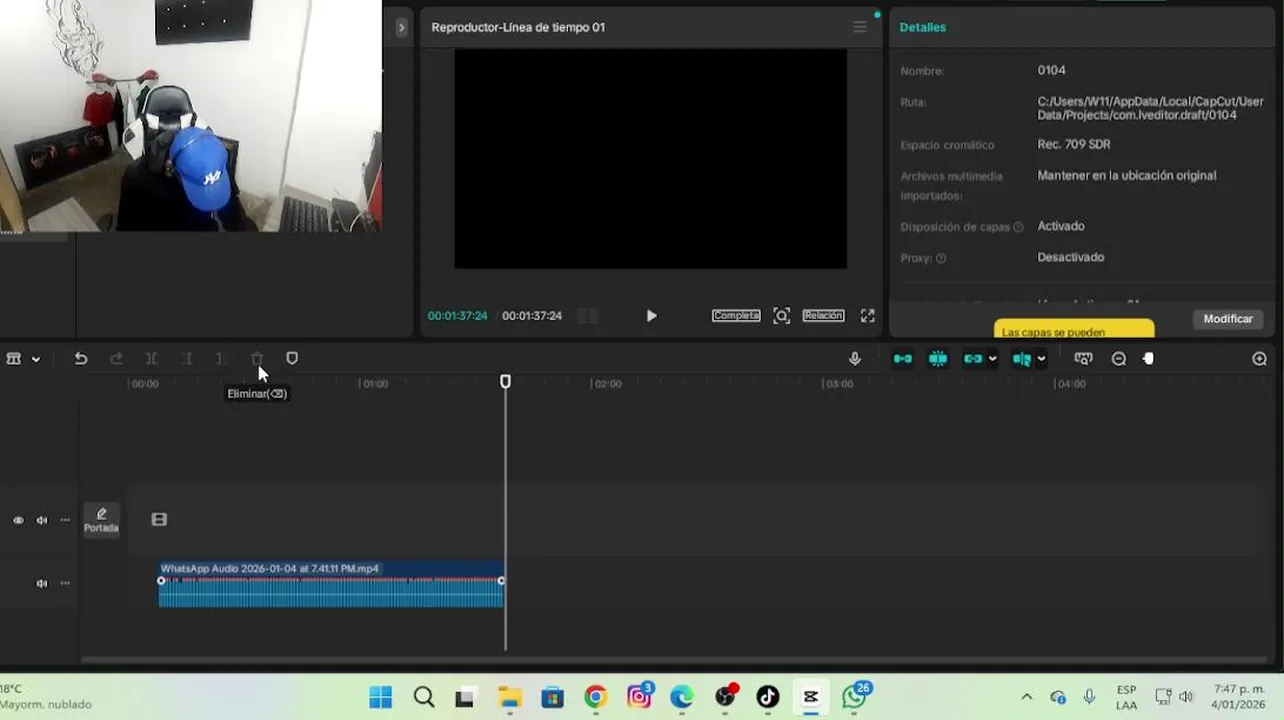
Task: Open Google Chrome from the taskbar
Action: click(596, 697)
